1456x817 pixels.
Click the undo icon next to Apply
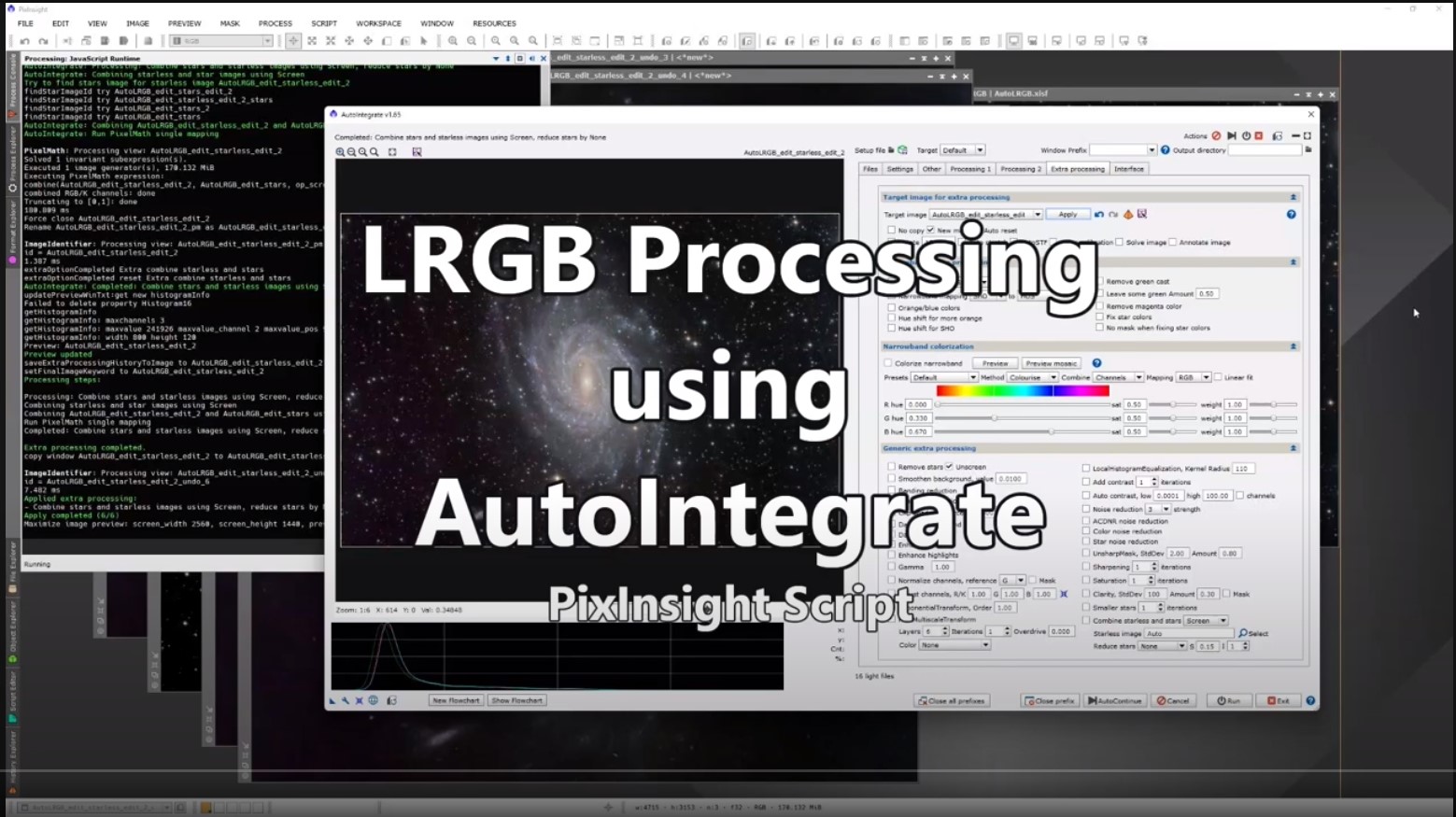[x=1099, y=215]
